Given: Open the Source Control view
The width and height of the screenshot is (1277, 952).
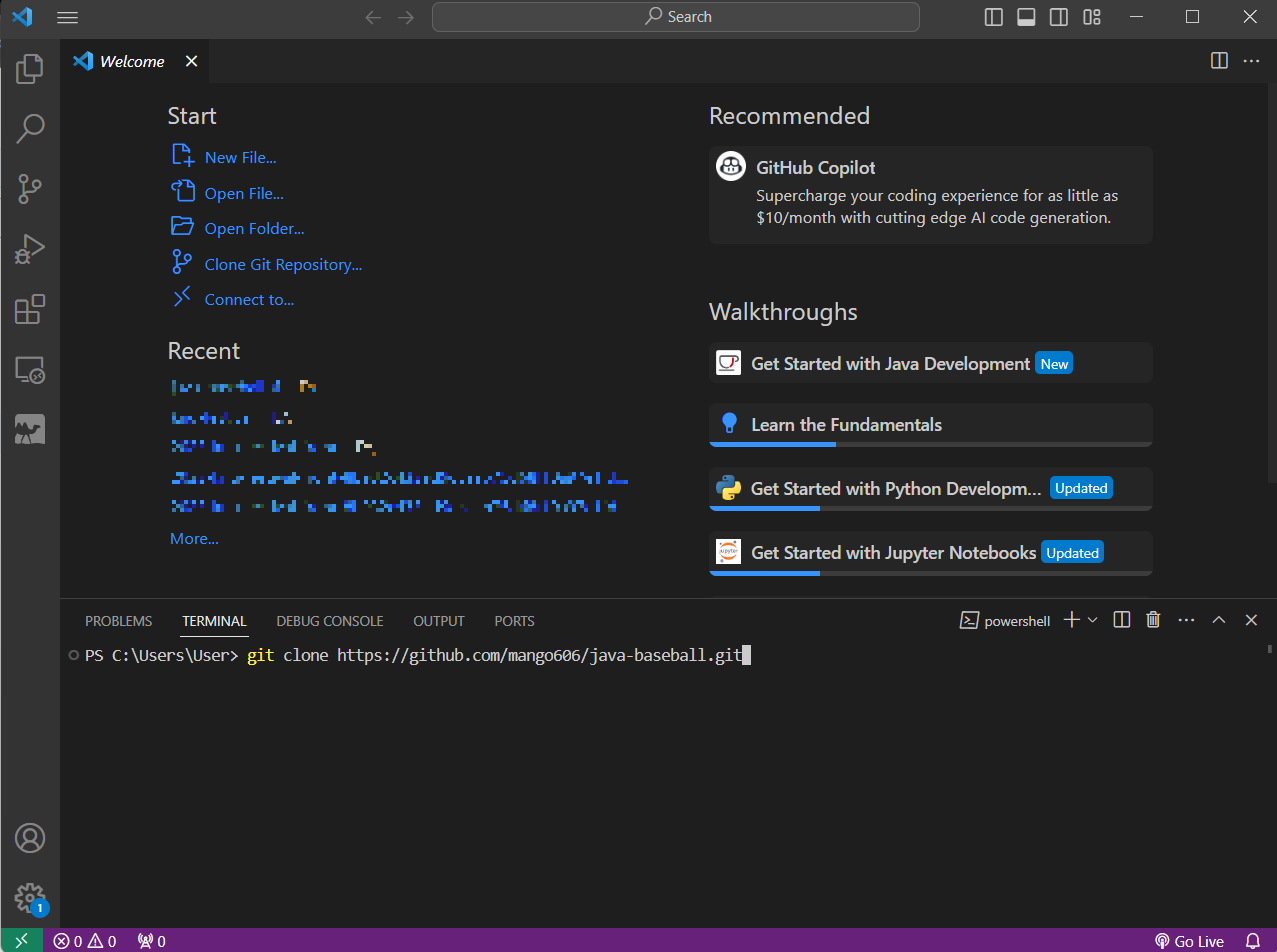Looking at the screenshot, I should coord(30,188).
